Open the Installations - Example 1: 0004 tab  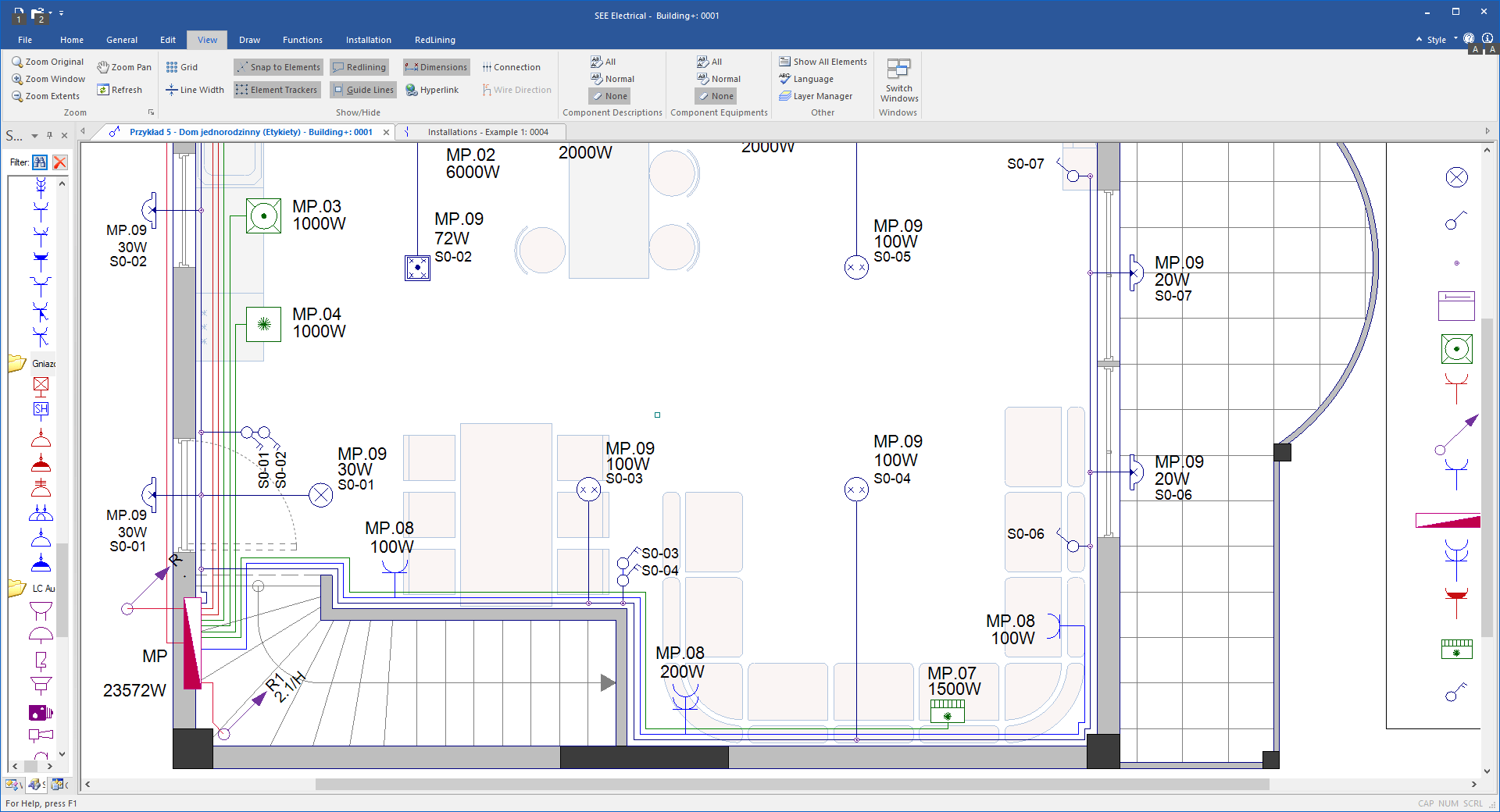(487, 131)
